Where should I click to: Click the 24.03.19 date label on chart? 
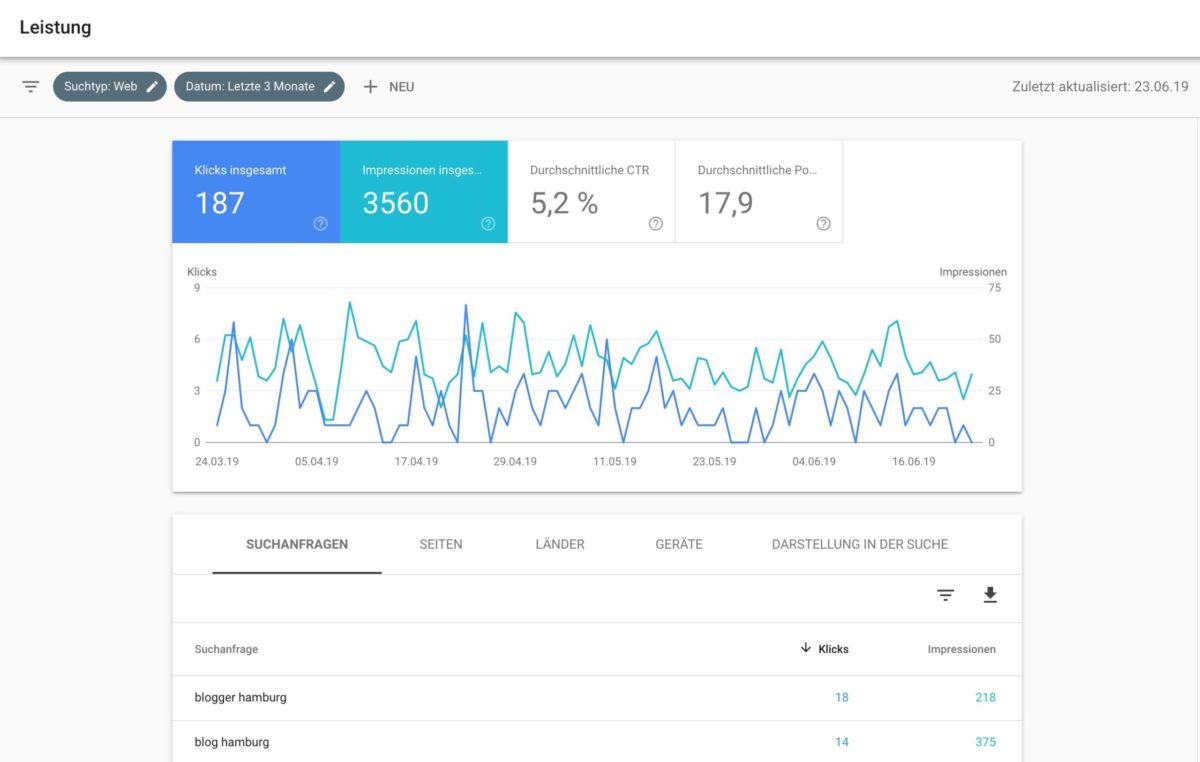[217, 462]
